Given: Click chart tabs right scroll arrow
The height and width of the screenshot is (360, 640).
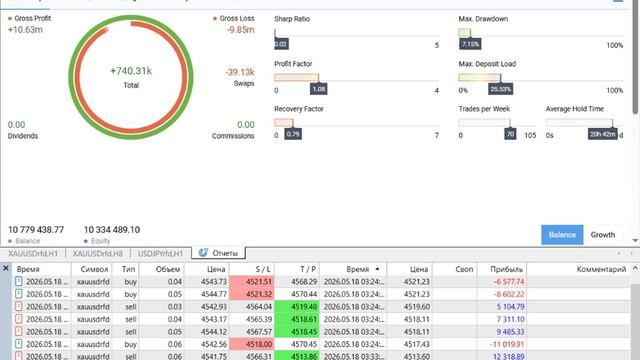Looking at the screenshot, I should click(x=631, y=253).
